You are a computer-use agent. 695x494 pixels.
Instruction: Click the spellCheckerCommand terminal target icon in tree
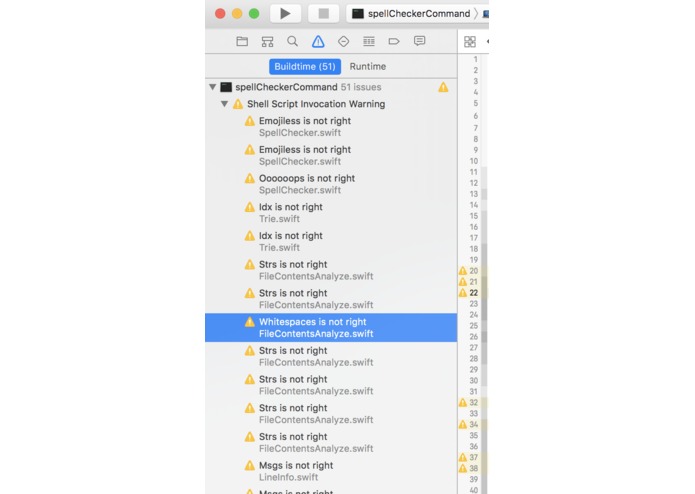(x=226, y=87)
